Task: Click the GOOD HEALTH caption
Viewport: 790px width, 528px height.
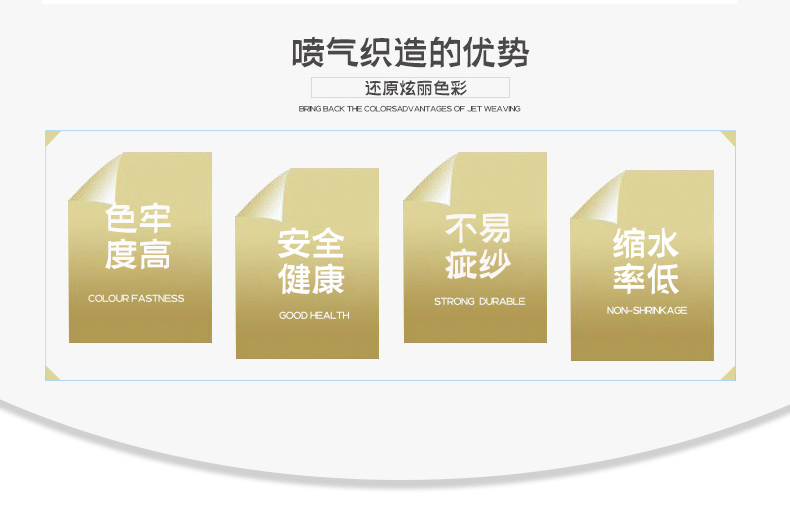Action: point(314,315)
